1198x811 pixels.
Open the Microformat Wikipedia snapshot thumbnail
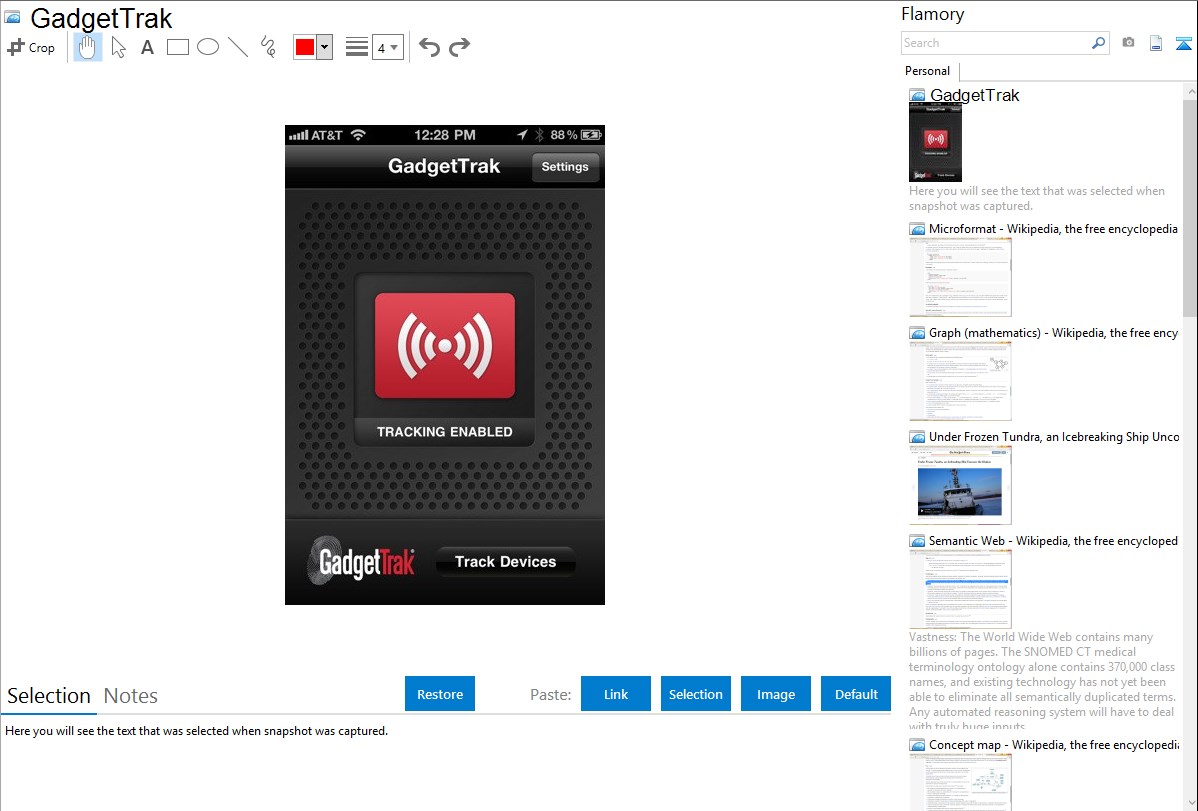pos(960,277)
